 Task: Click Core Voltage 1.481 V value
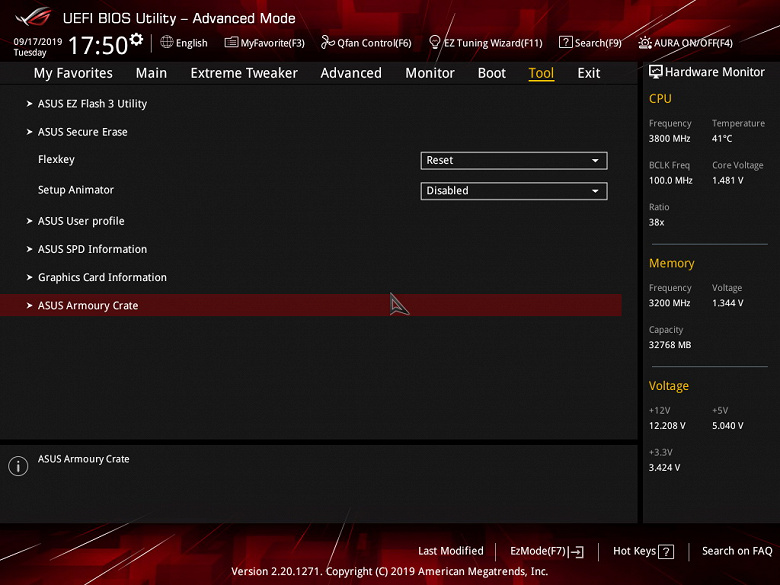point(728,181)
